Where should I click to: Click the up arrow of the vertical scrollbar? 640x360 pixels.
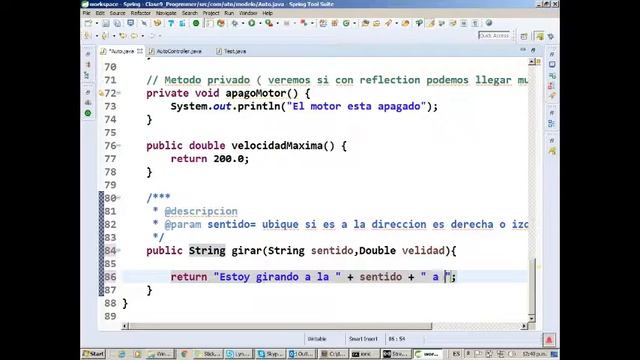(x=531, y=62)
